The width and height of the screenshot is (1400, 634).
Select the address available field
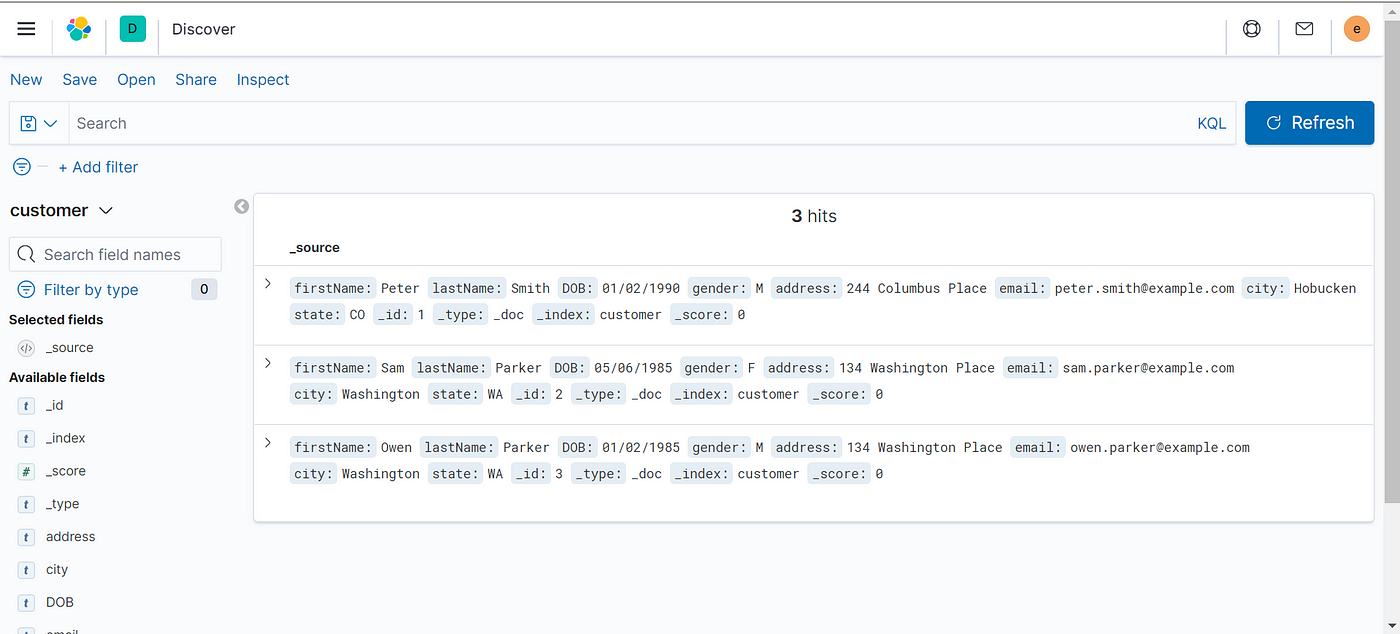click(x=71, y=537)
